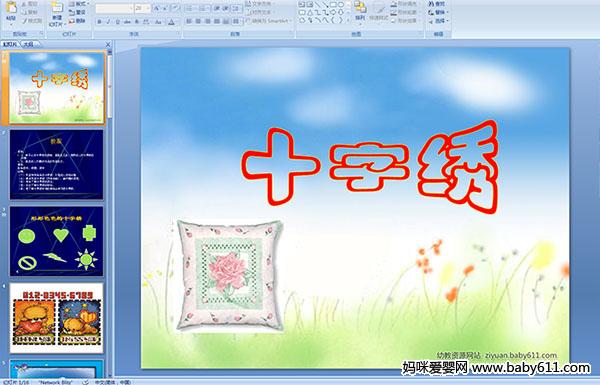Click the Find icon in Editing group
The image size is (600, 385).
tap(437, 4)
